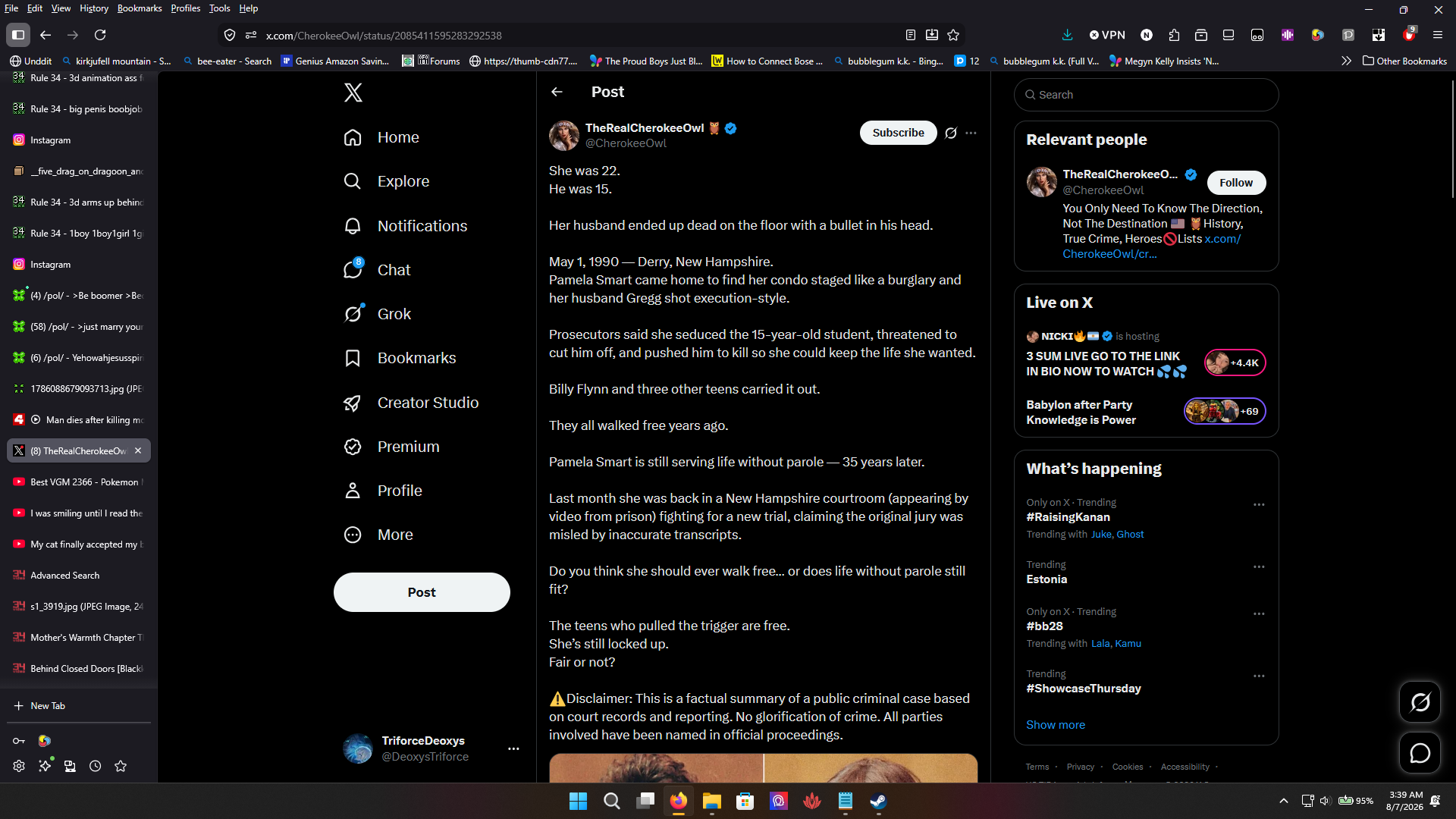Click Grok explain icon beside Subscribe

pos(951,133)
